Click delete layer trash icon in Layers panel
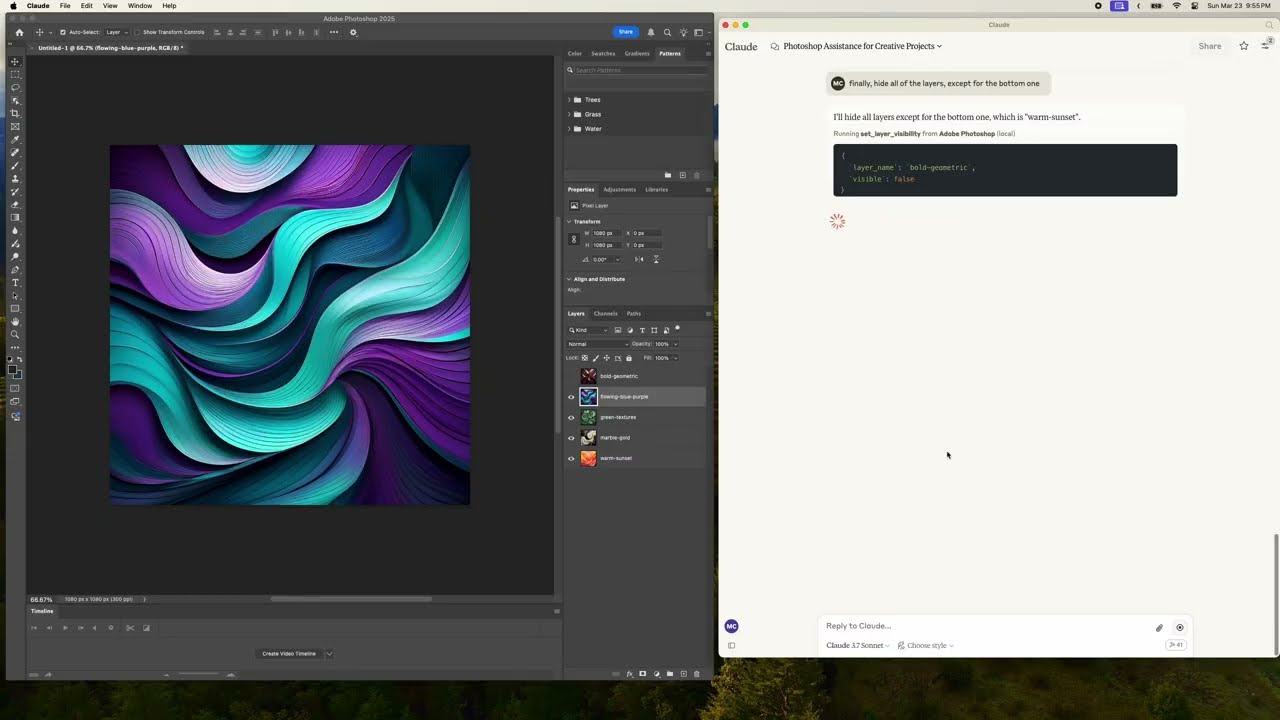 coord(697,674)
